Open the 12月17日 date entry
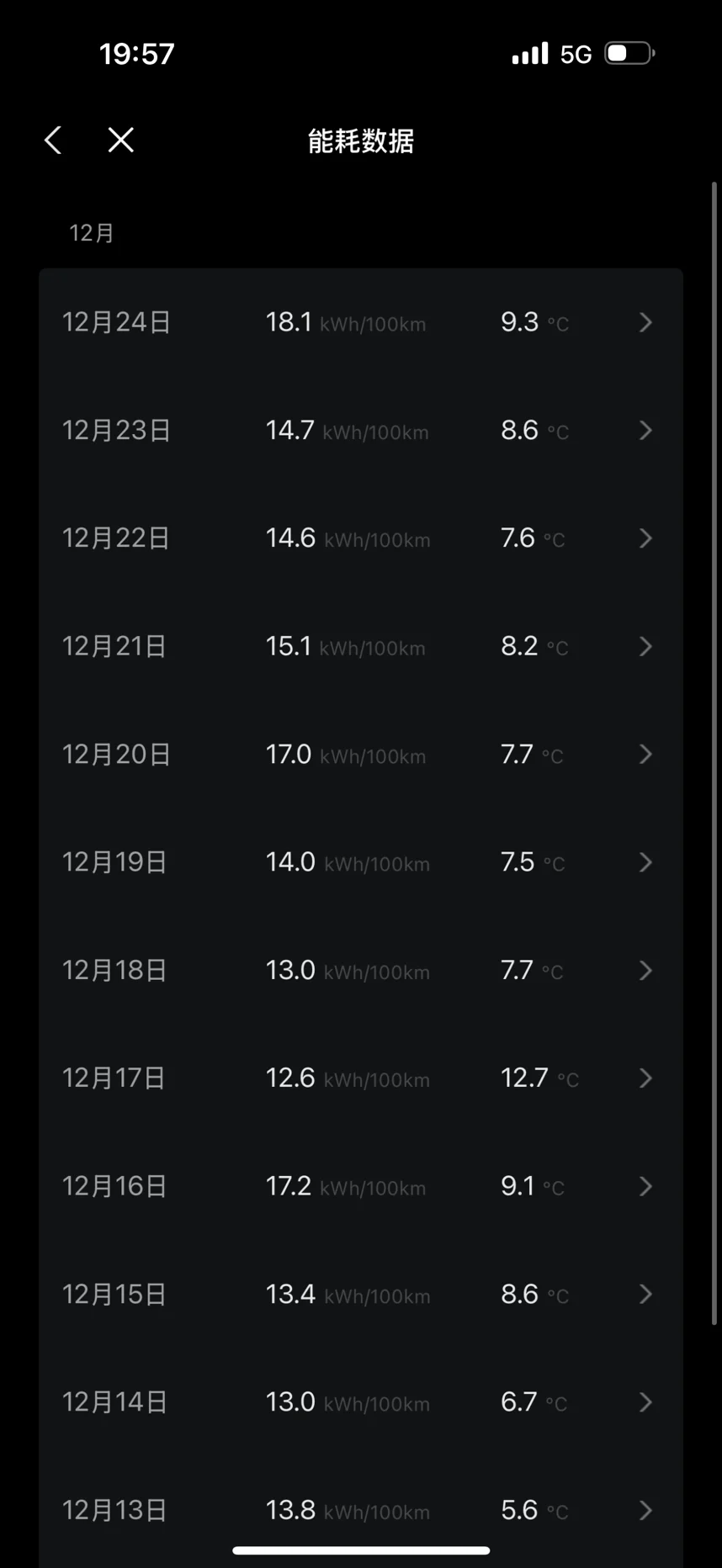Screen dimensions: 722x1568 [114, 1078]
